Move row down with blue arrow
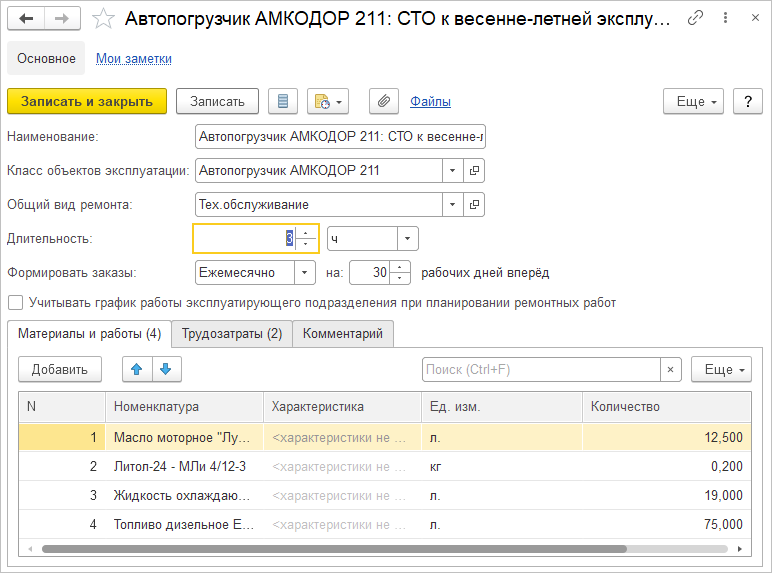 pos(167,369)
